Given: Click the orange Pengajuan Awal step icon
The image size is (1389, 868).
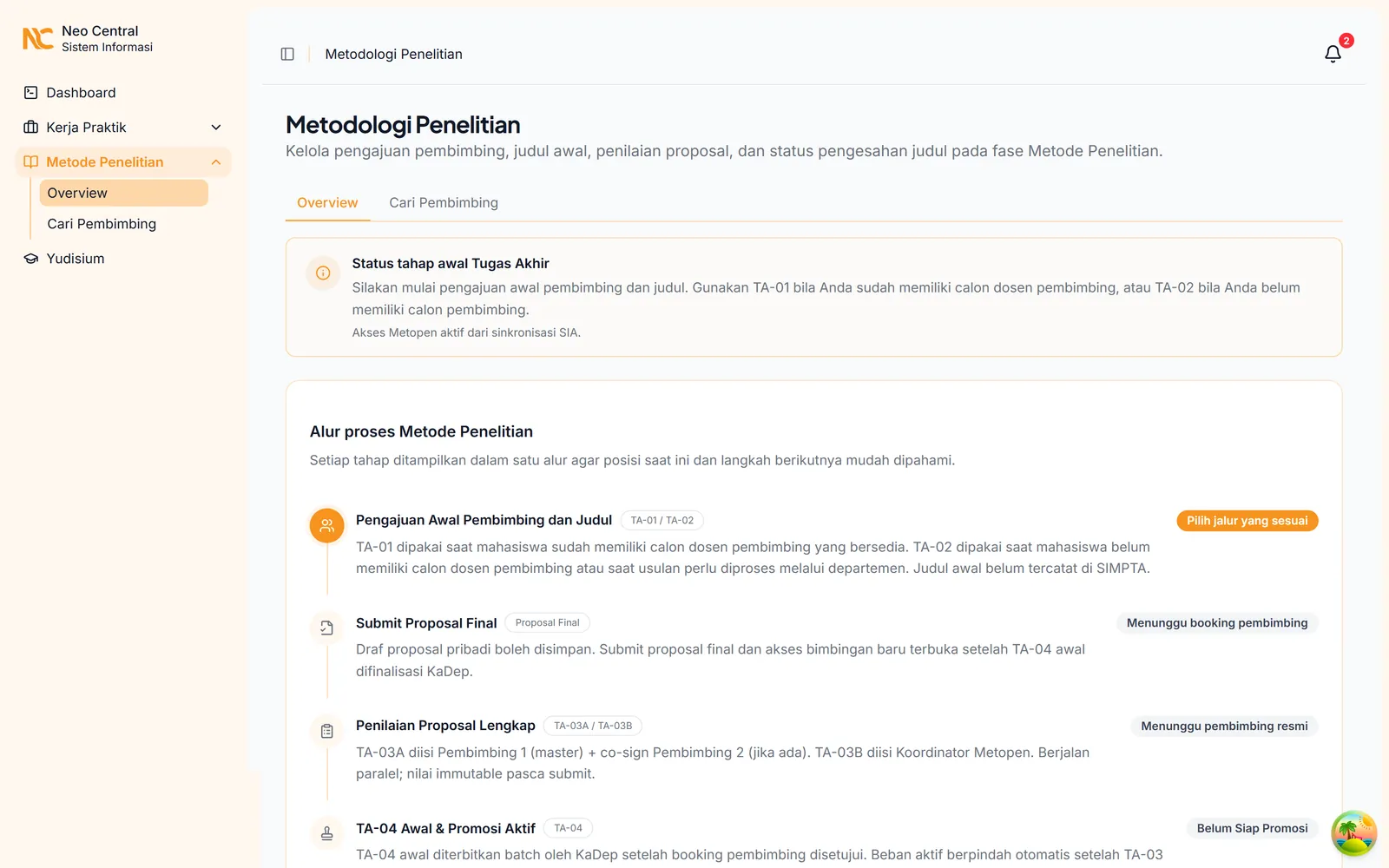Looking at the screenshot, I should point(327,525).
